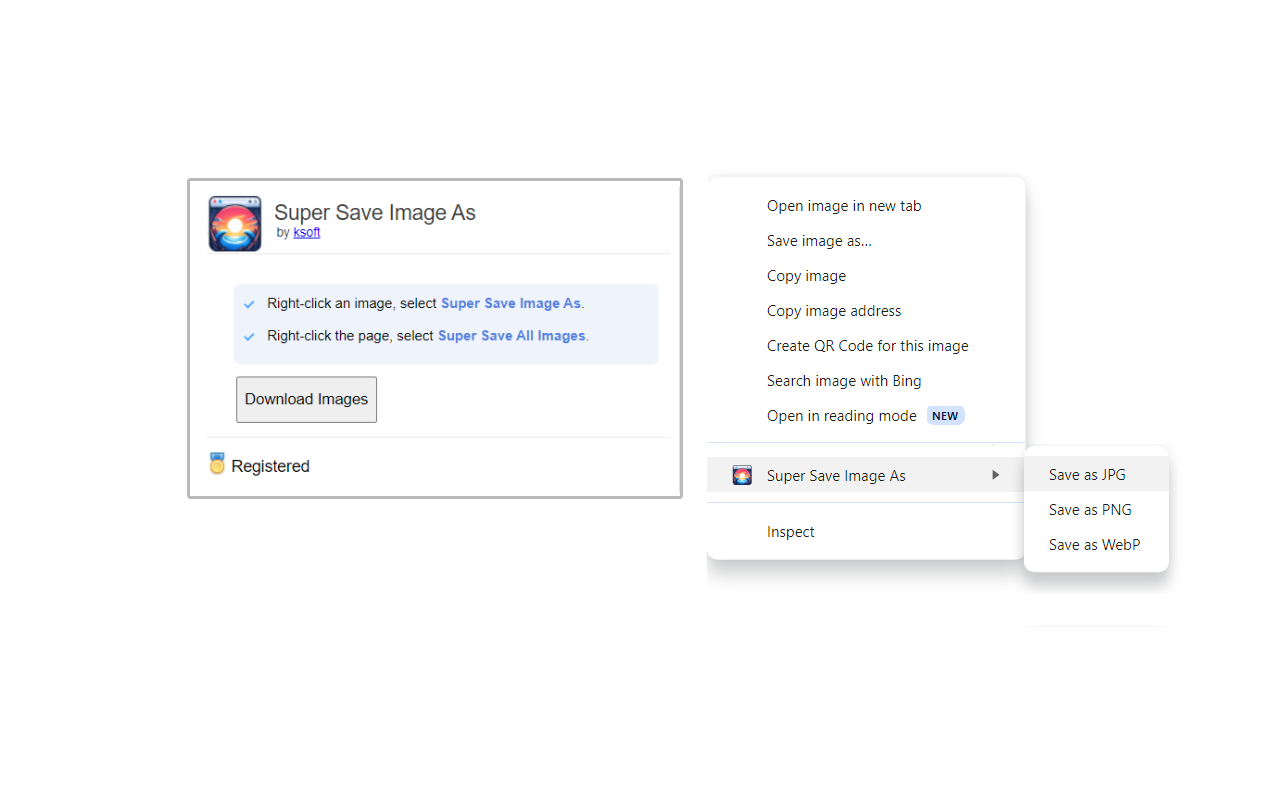
Task: Select Inspect in the context menu
Action: pyautogui.click(x=791, y=532)
